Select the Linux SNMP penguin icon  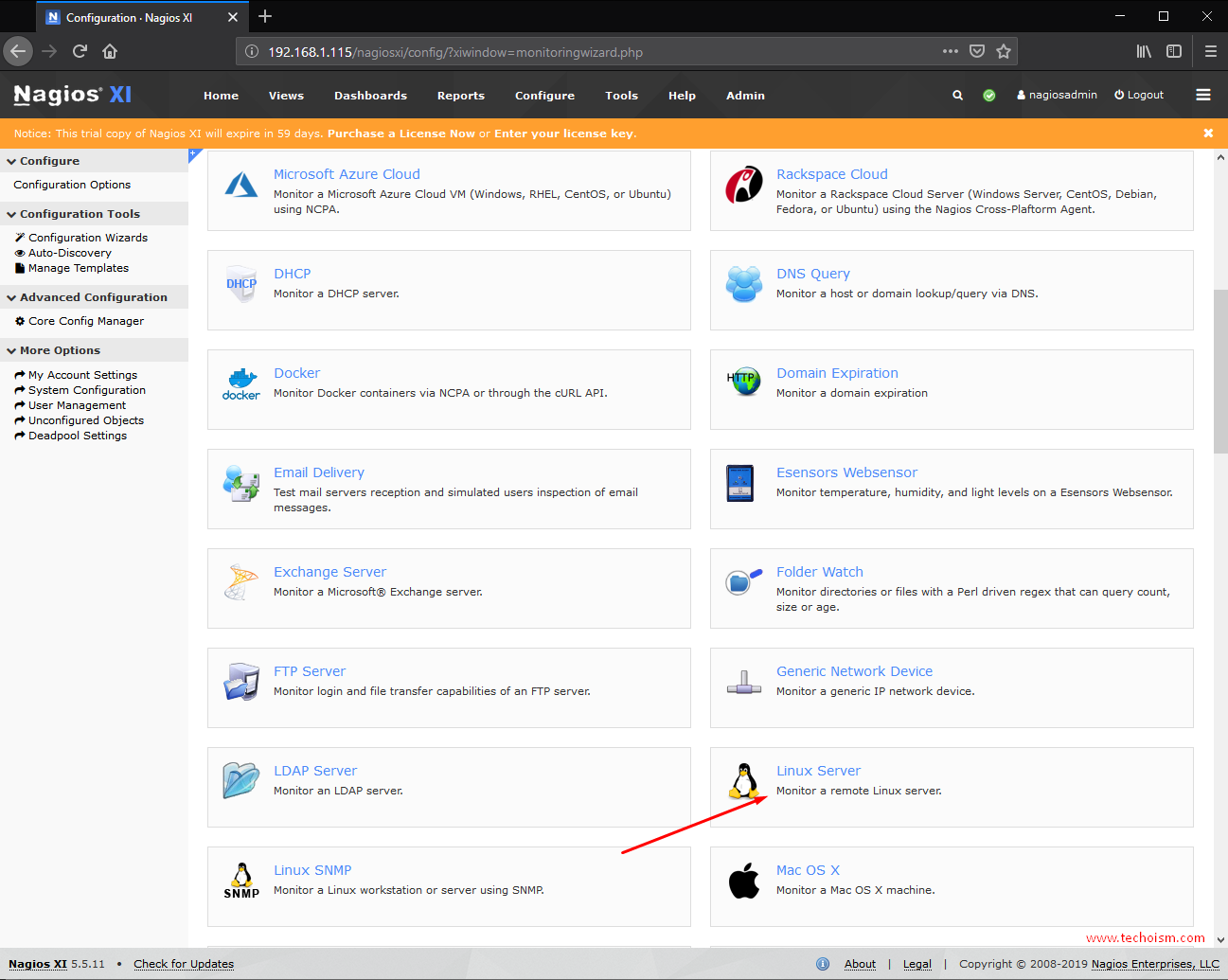(241, 881)
